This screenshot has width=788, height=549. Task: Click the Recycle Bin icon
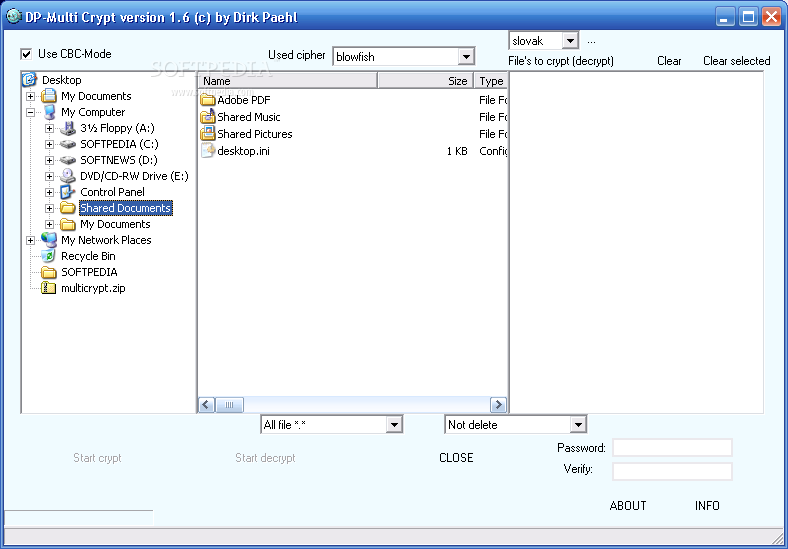pyautogui.click(x=49, y=256)
